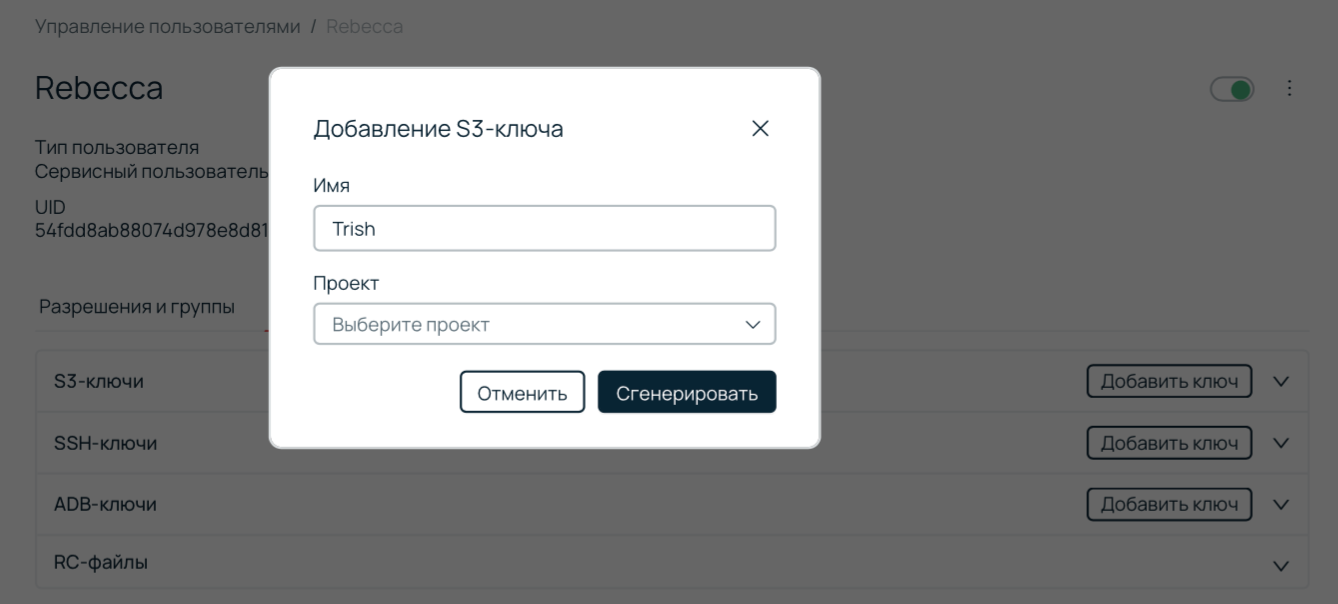
Task: Open the project selection dropdown arrow
Action: [x=757, y=322]
